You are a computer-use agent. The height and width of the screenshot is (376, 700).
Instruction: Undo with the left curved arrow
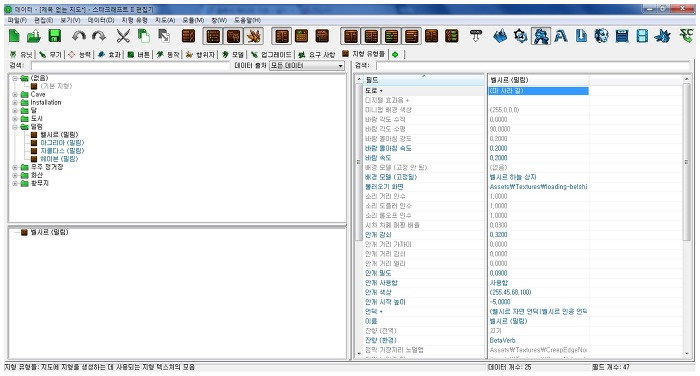(79, 36)
